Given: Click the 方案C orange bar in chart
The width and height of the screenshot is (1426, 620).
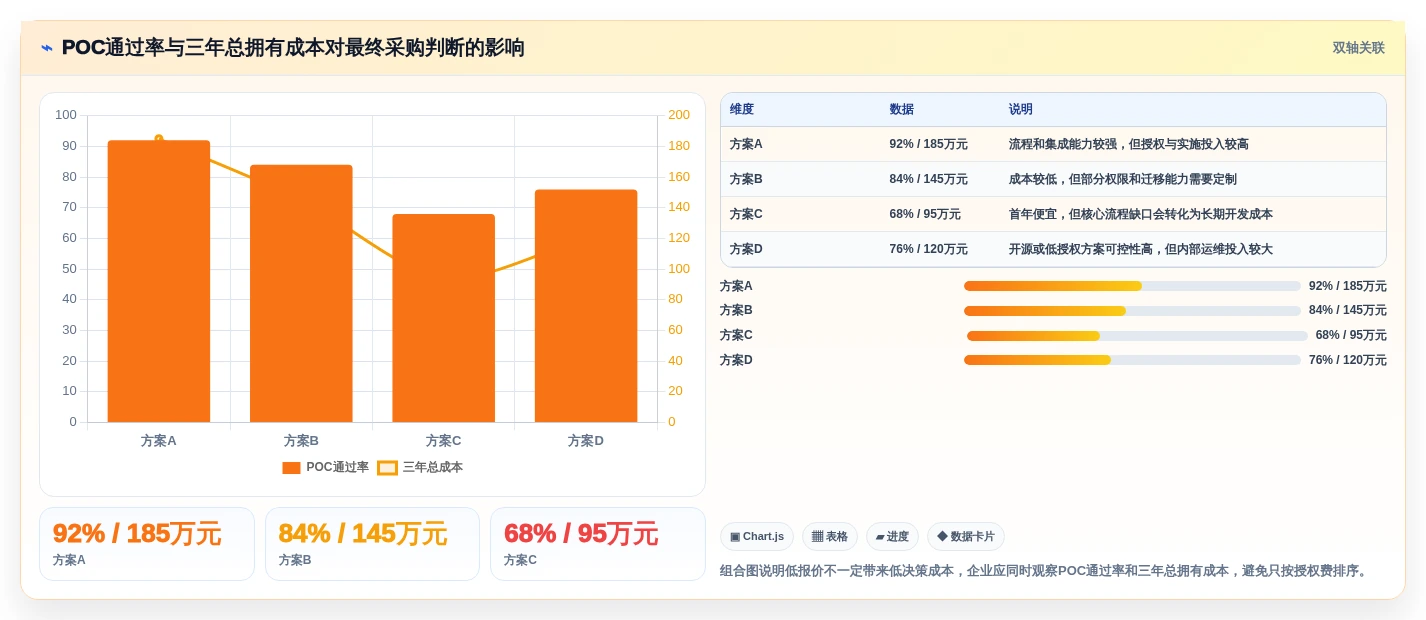Looking at the screenshot, I should [x=443, y=318].
